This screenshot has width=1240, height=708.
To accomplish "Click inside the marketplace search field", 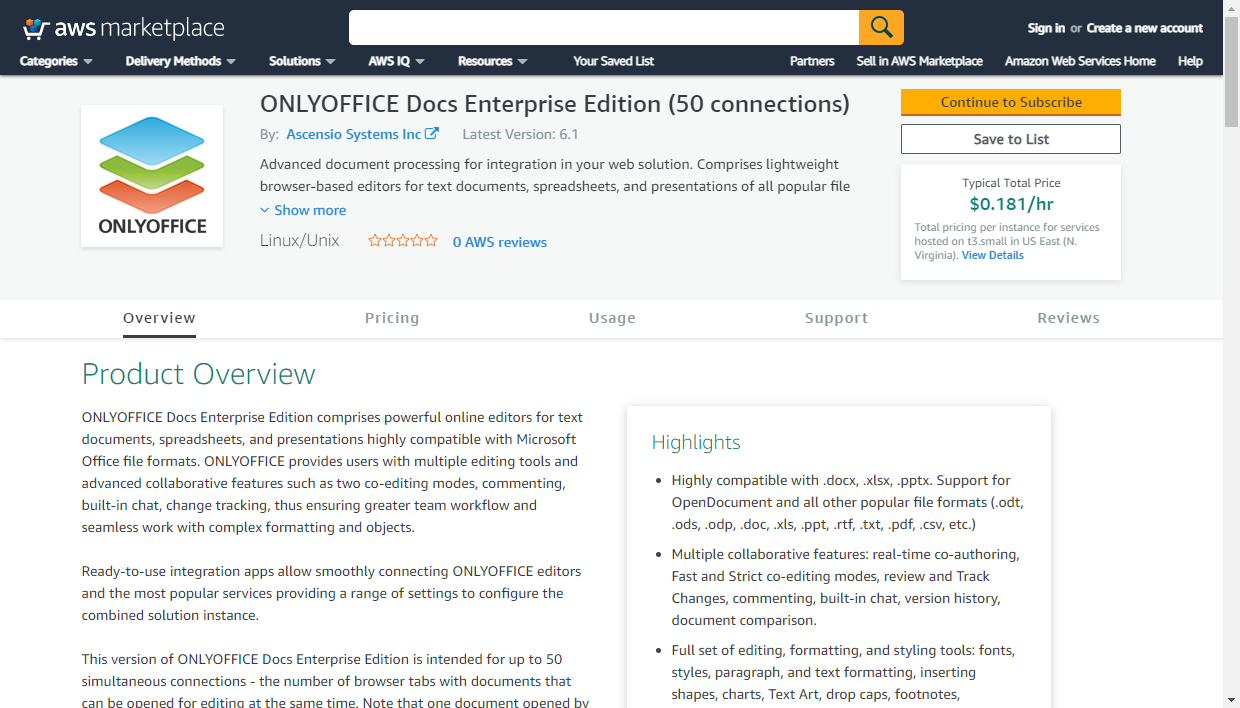I will (x=603, y=27).
